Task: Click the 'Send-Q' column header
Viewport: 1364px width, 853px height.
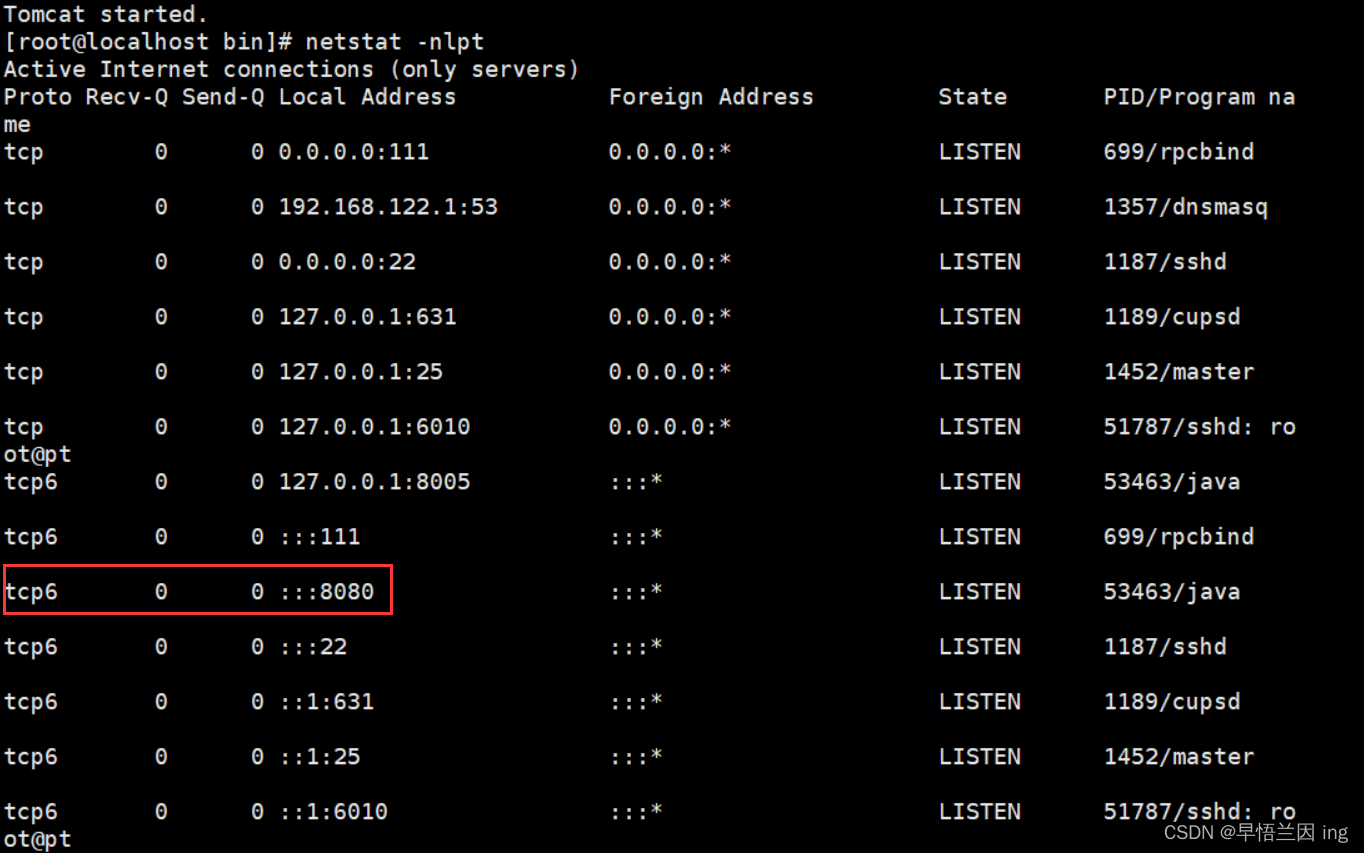Action: [223, 97]
